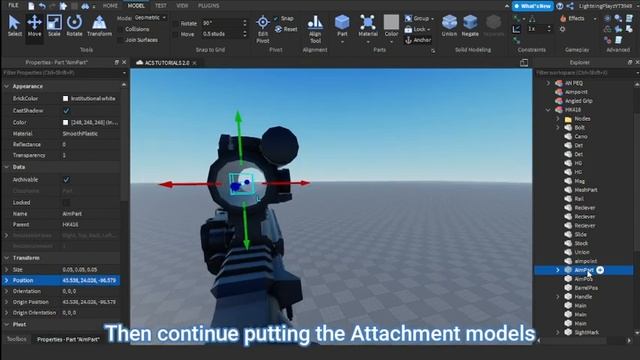Toggle the Rotate snap checkbox
Screen dimensions: 640x360
[x=176, y=23]
